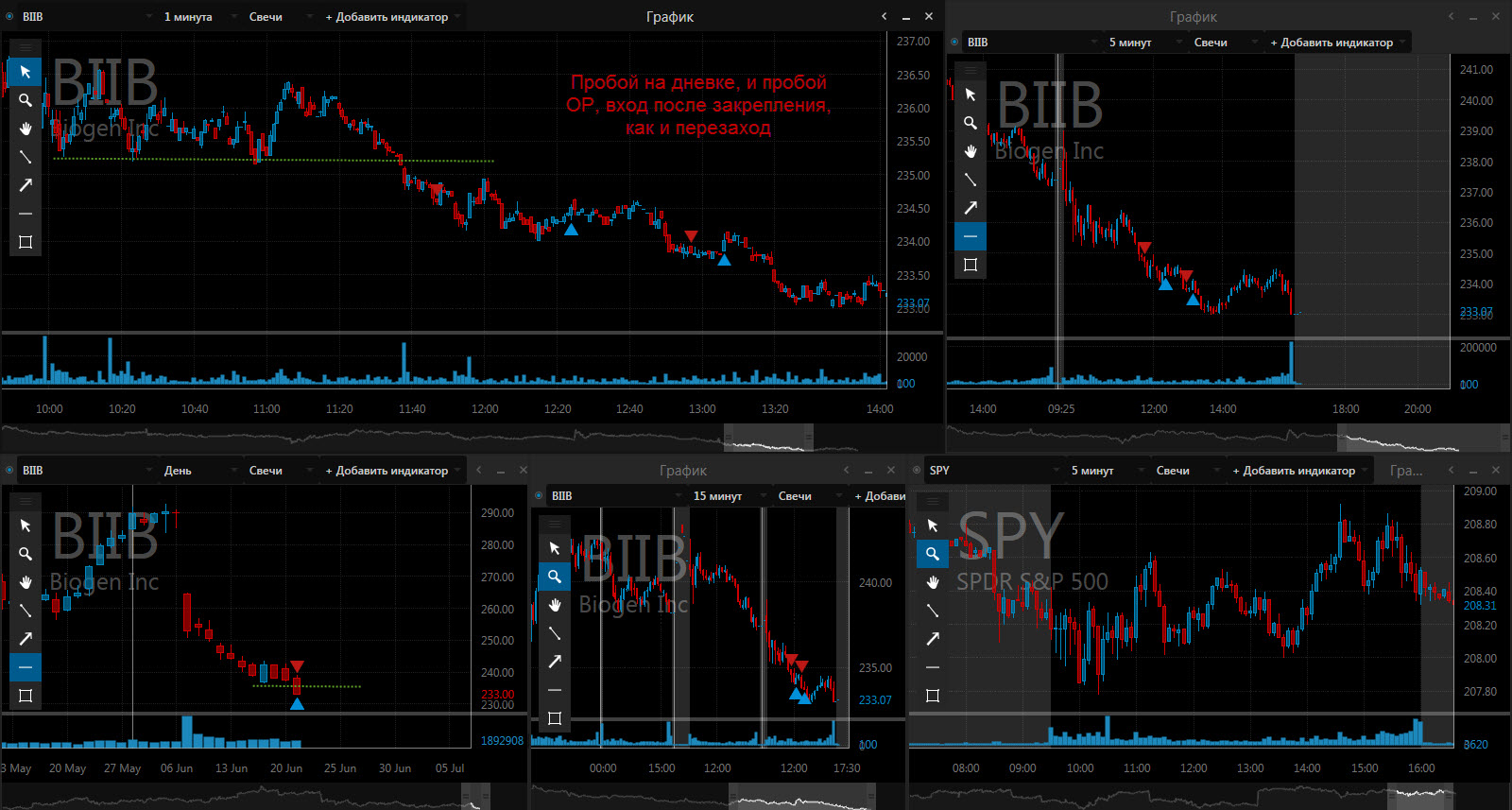Screen dimensions: 1512x810
Task: Select the pointer tool in BIIB 5-minute chart
Action: 971,95
